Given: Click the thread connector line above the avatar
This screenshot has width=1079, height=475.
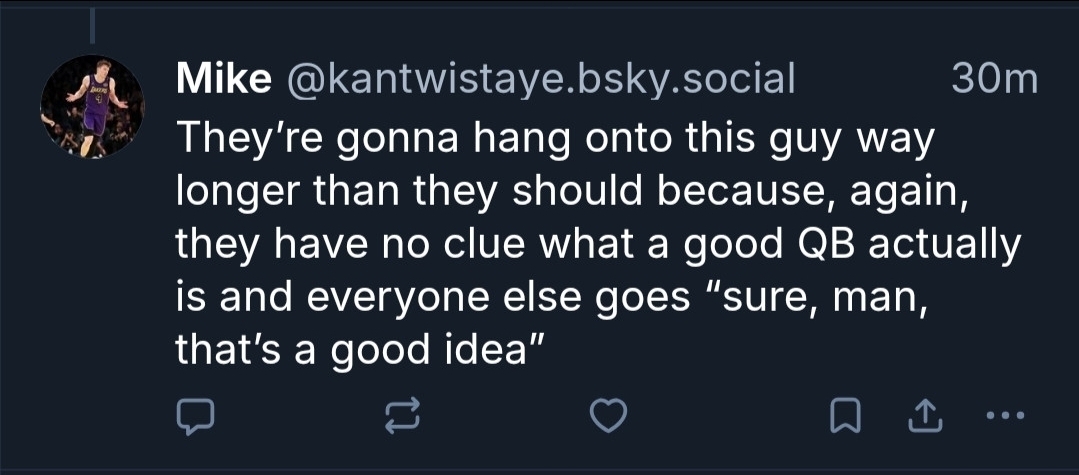Looking at the screenshot, I should point(92,26).
